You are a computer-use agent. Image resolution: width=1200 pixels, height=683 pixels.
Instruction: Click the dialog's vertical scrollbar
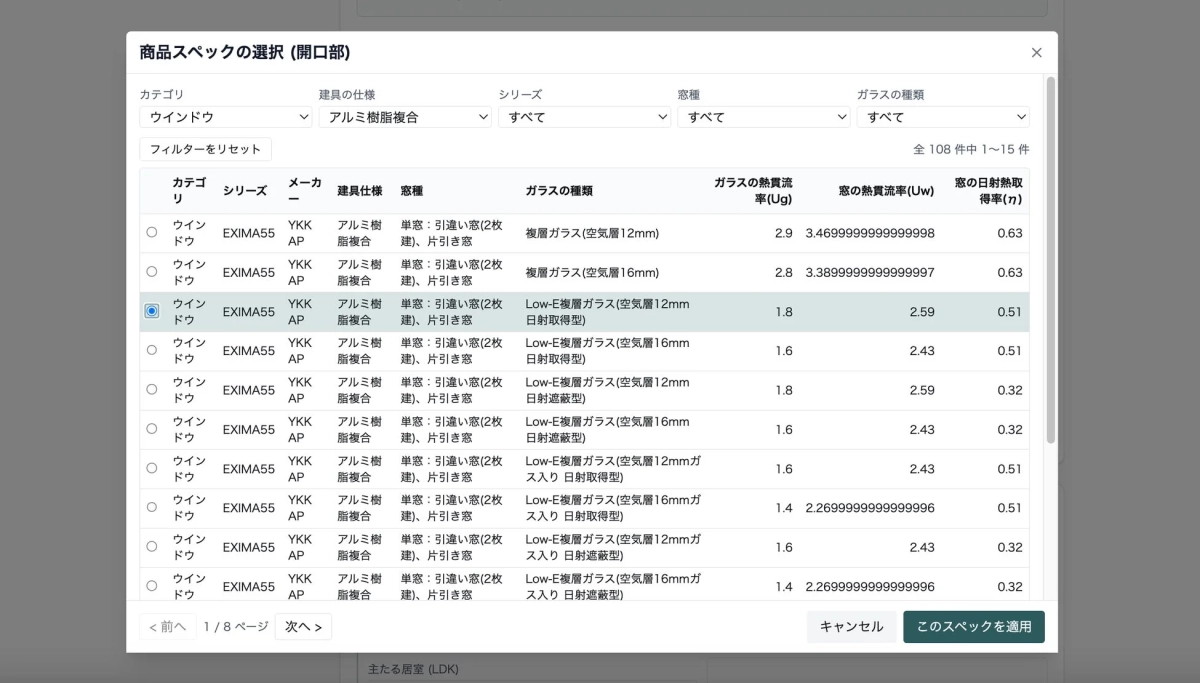pyautogui.click(x=1050, y=260)
